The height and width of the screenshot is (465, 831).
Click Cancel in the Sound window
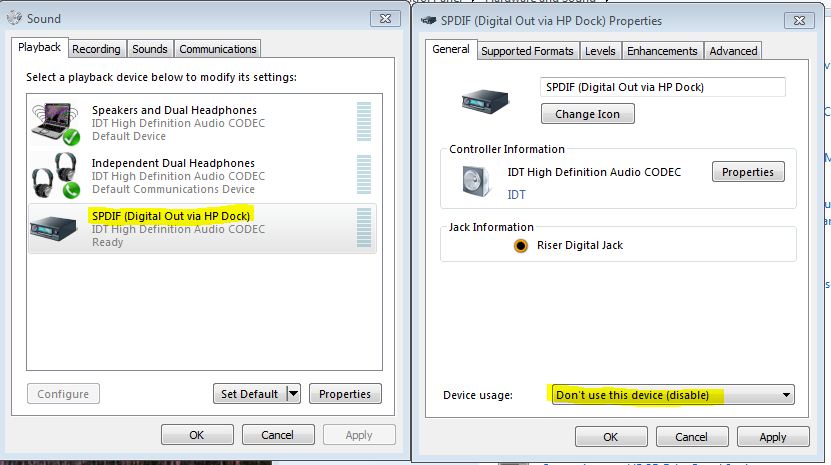pyautogui.click(x=278, y=435)
